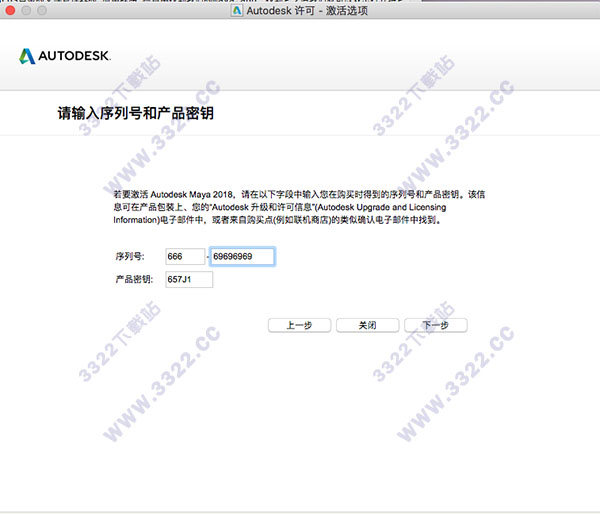This screenshot has height=514, width=600.
Task: Click the Autodesk logo in the header
Action: (x=65, y=56)
